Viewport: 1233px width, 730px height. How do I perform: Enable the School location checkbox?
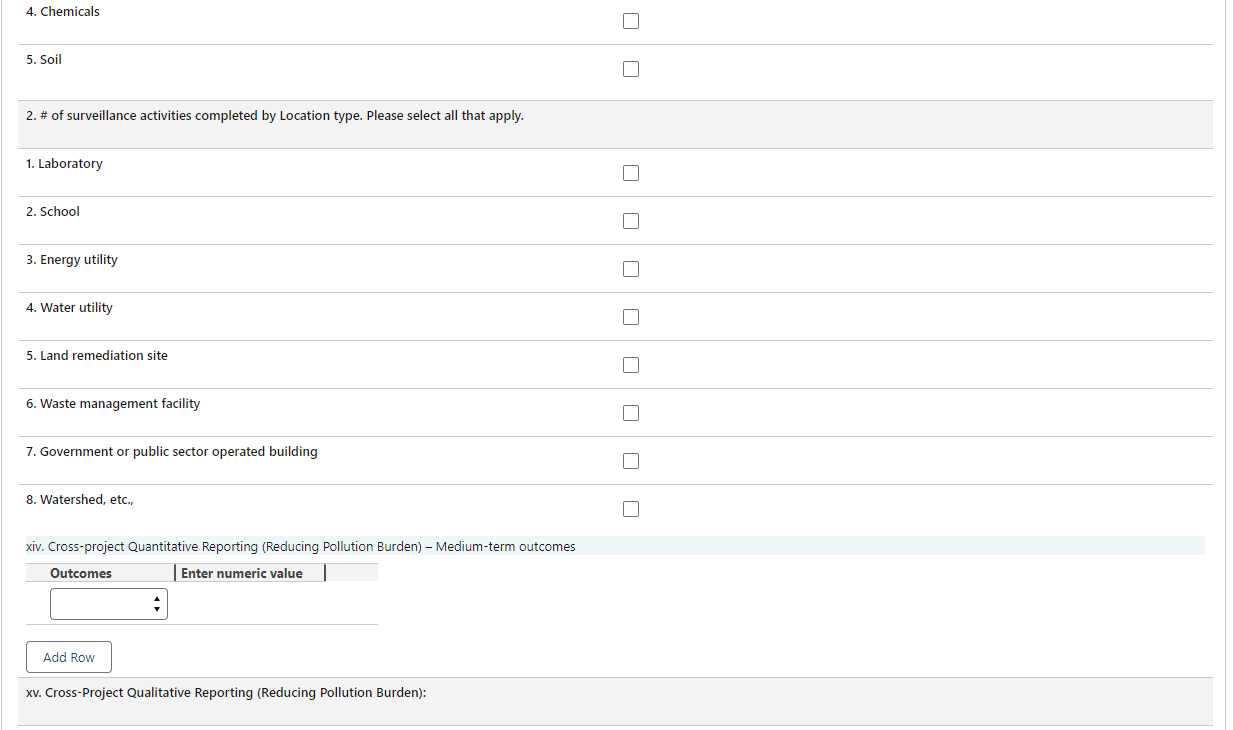click(630, 221)
